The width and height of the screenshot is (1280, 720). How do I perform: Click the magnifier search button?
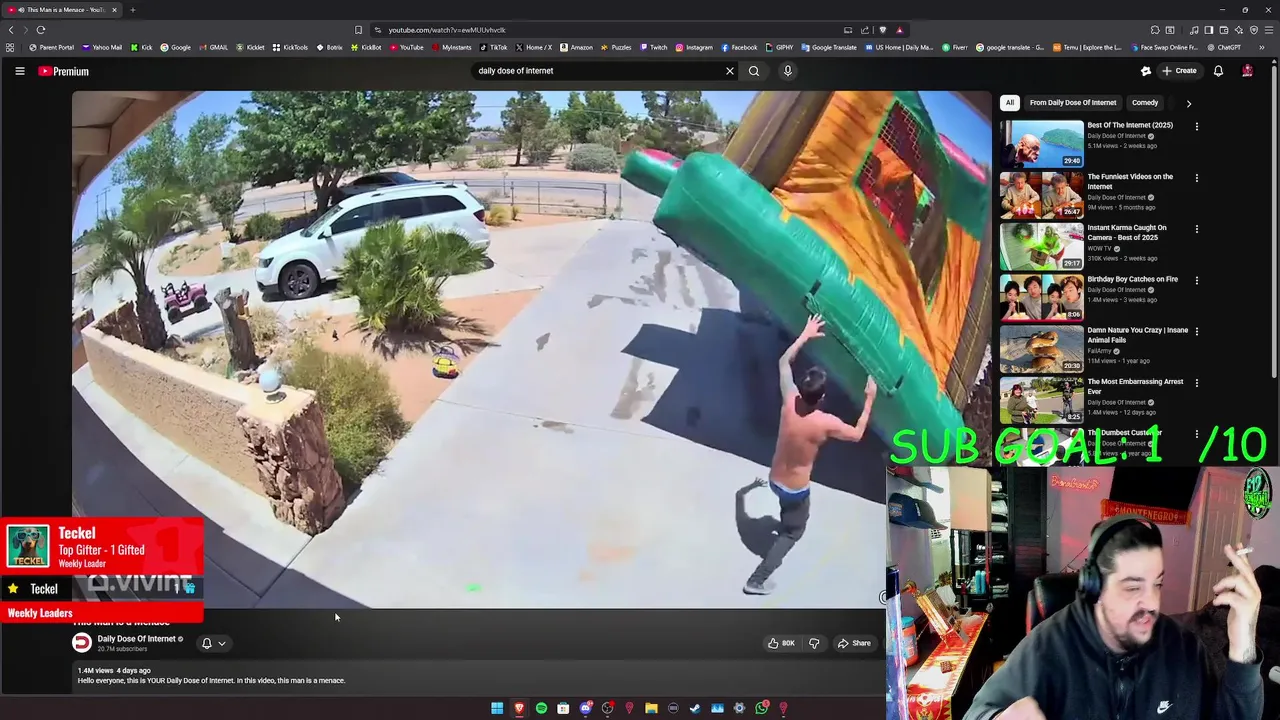pyautogui.click(x=754, y=71)
